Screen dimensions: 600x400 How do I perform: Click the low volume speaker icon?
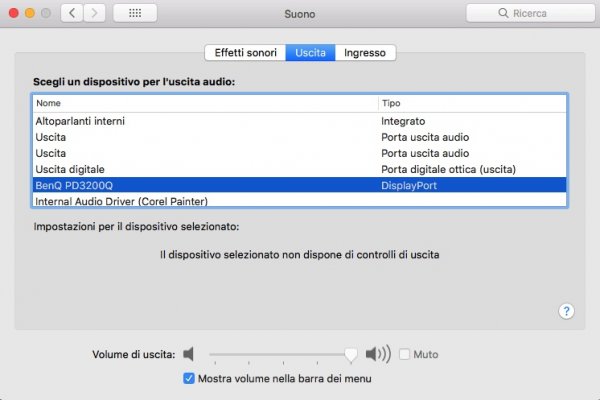click(189, 354)
